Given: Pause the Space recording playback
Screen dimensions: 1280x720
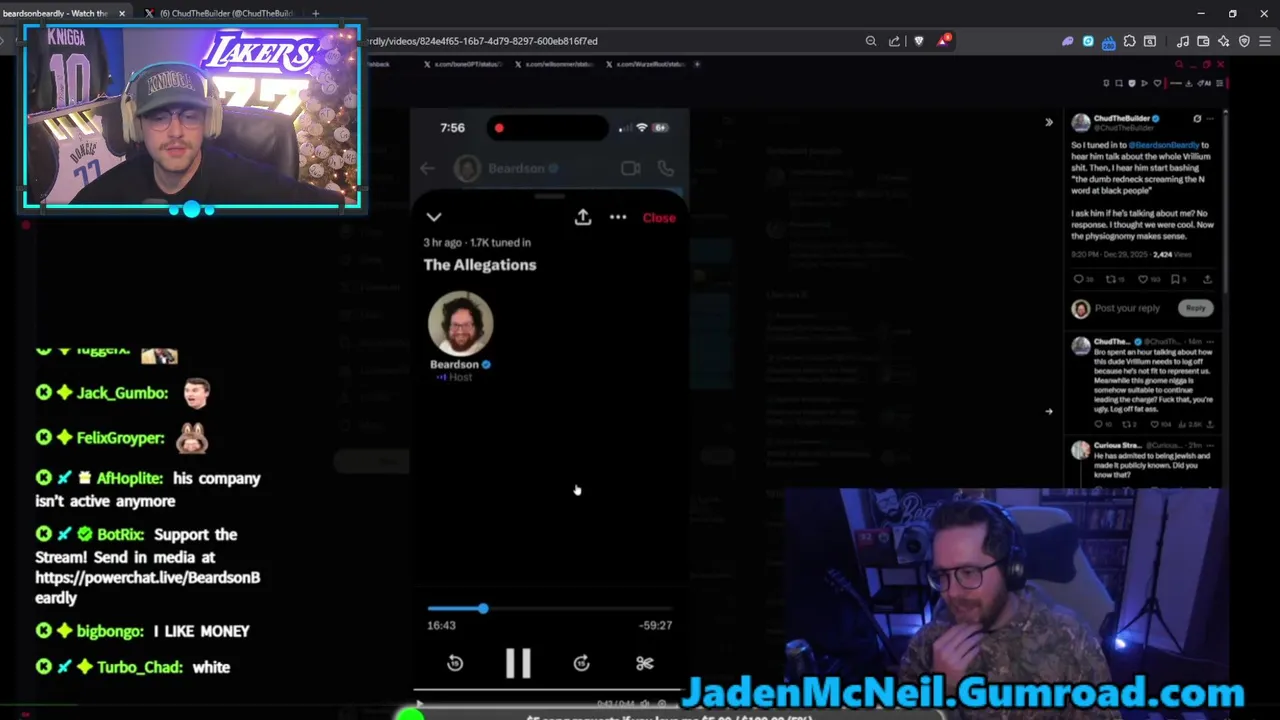Looking at the screenshot, I should pos(518,664).
